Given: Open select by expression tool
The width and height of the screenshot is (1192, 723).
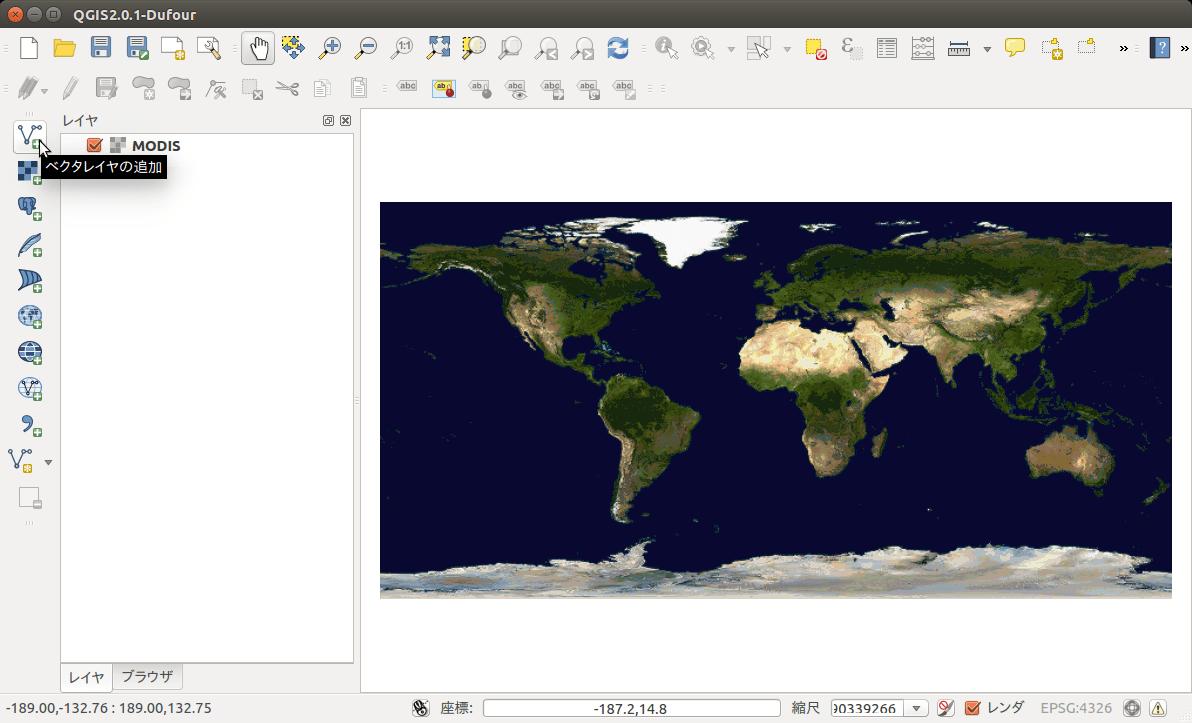Looking at the screenshot, I should pyautogui.click(x=851, y=48).
